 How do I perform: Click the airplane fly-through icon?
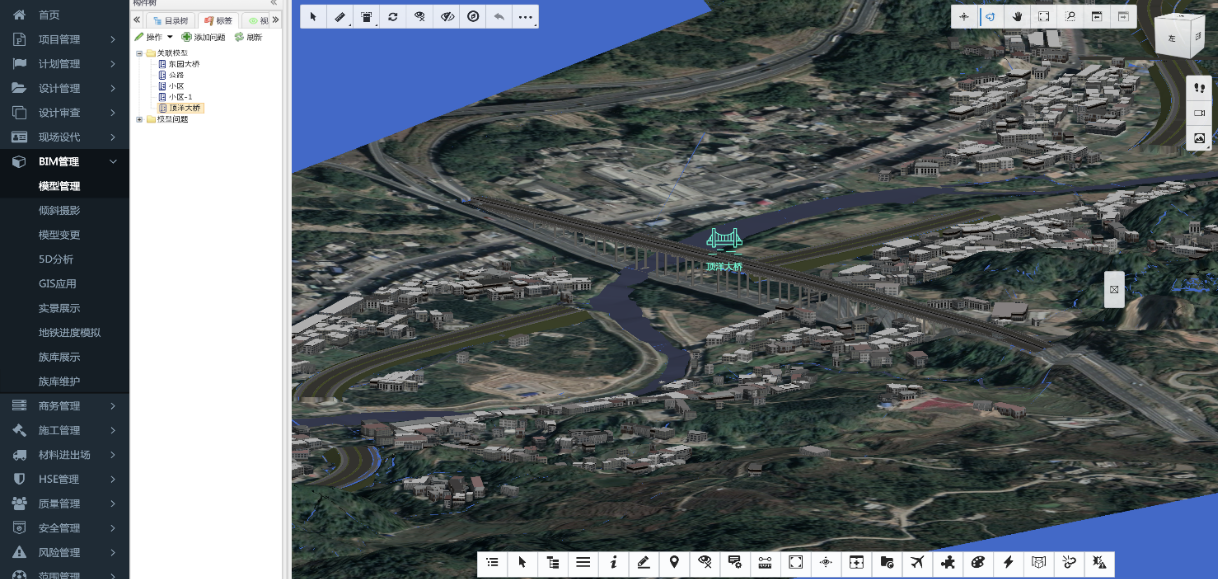[916, 563]
